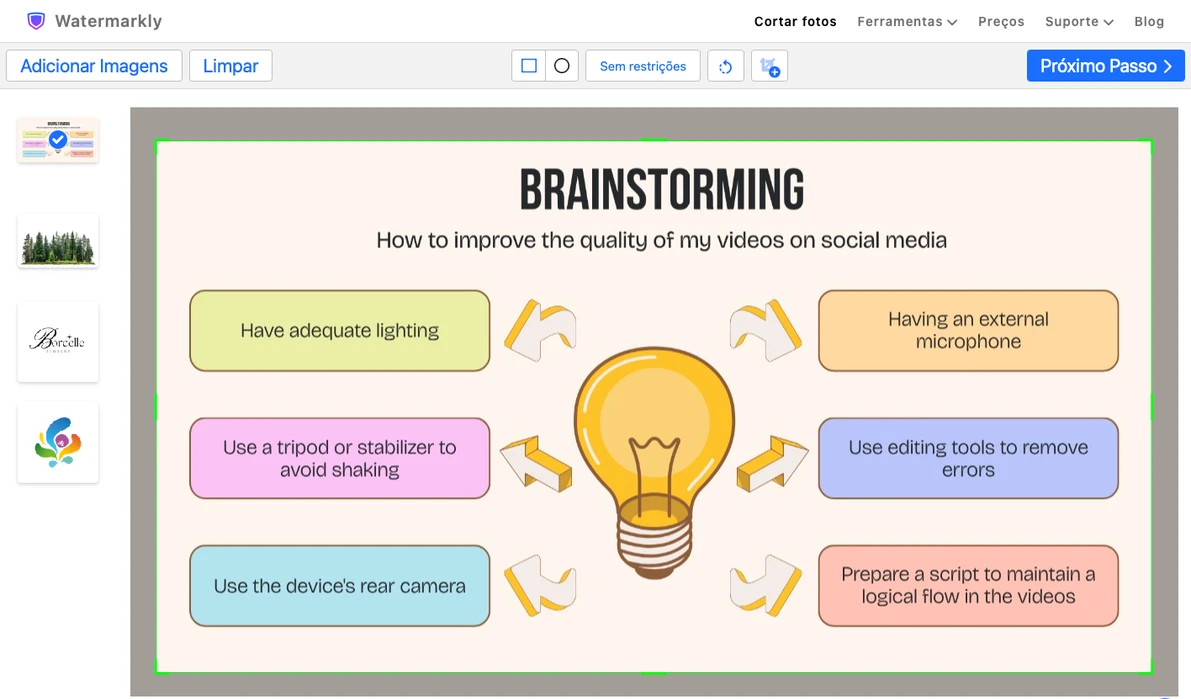1191x699 pixels.
Task: Open the Sem restrições aspect ratio dropdown
Action: tap(643, 66)
